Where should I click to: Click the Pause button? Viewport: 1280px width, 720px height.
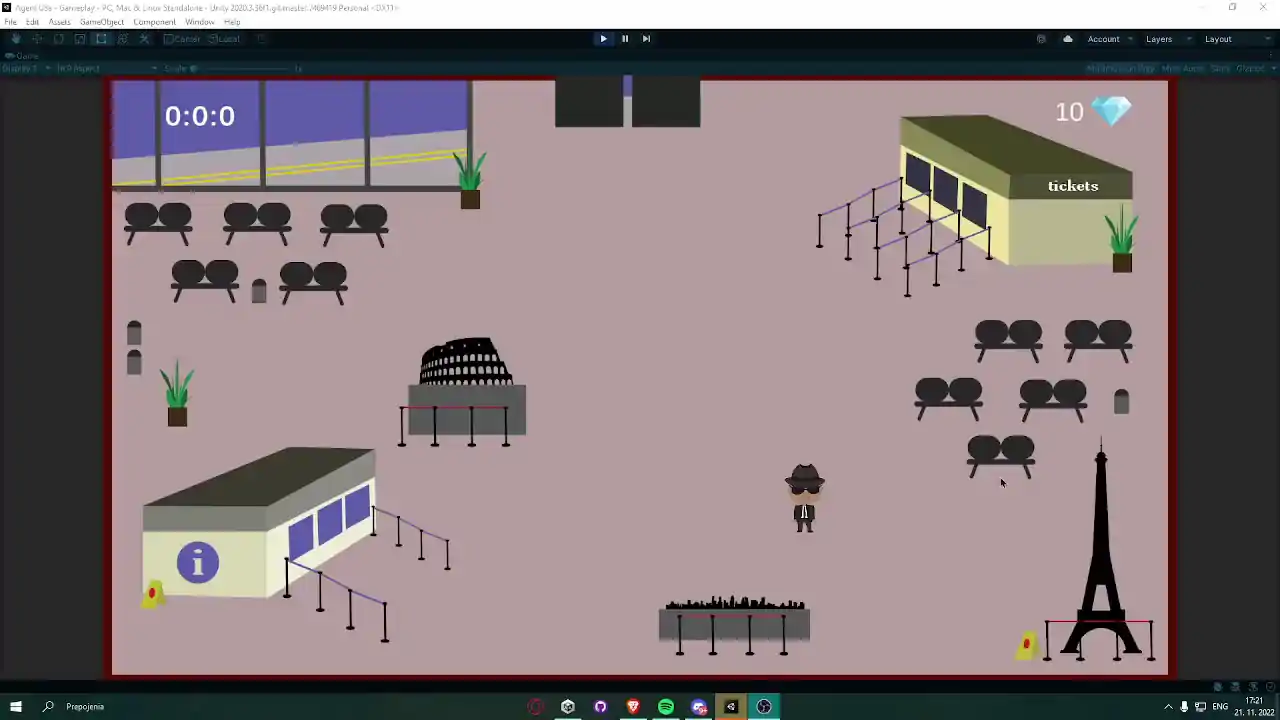[x=625, y=39]
